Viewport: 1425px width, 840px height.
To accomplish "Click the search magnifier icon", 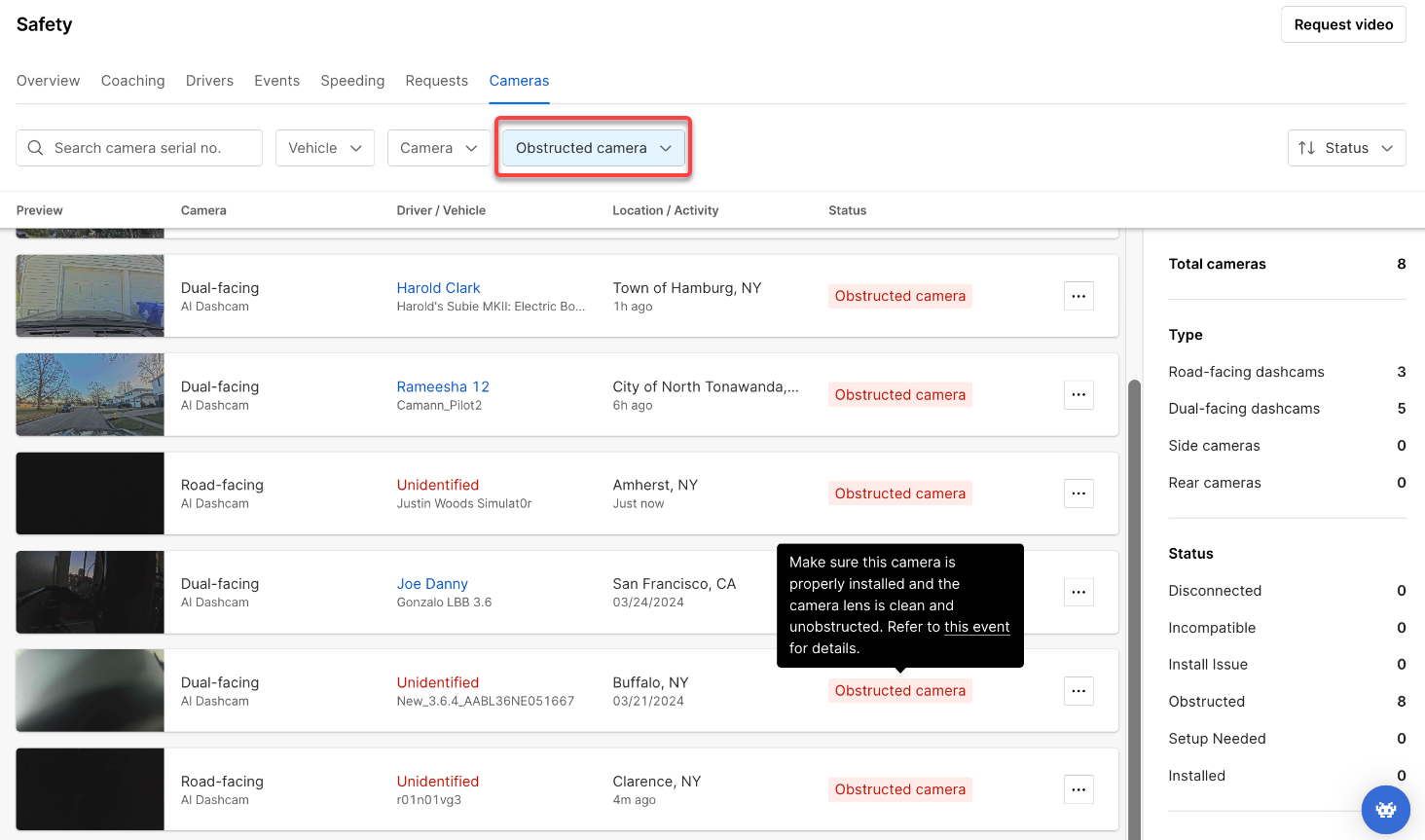I will coord(36,148).
